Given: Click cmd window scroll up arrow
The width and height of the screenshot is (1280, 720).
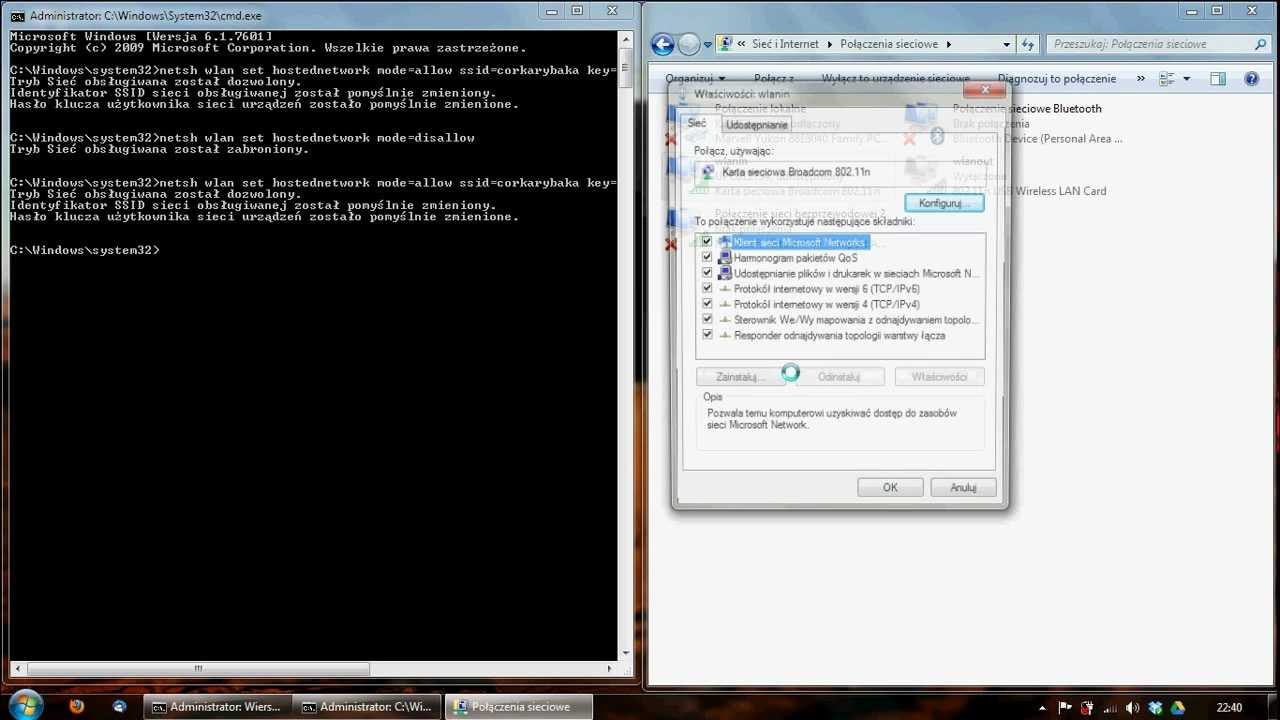Looking at the screenshot, I should click(x=626, y=38).
